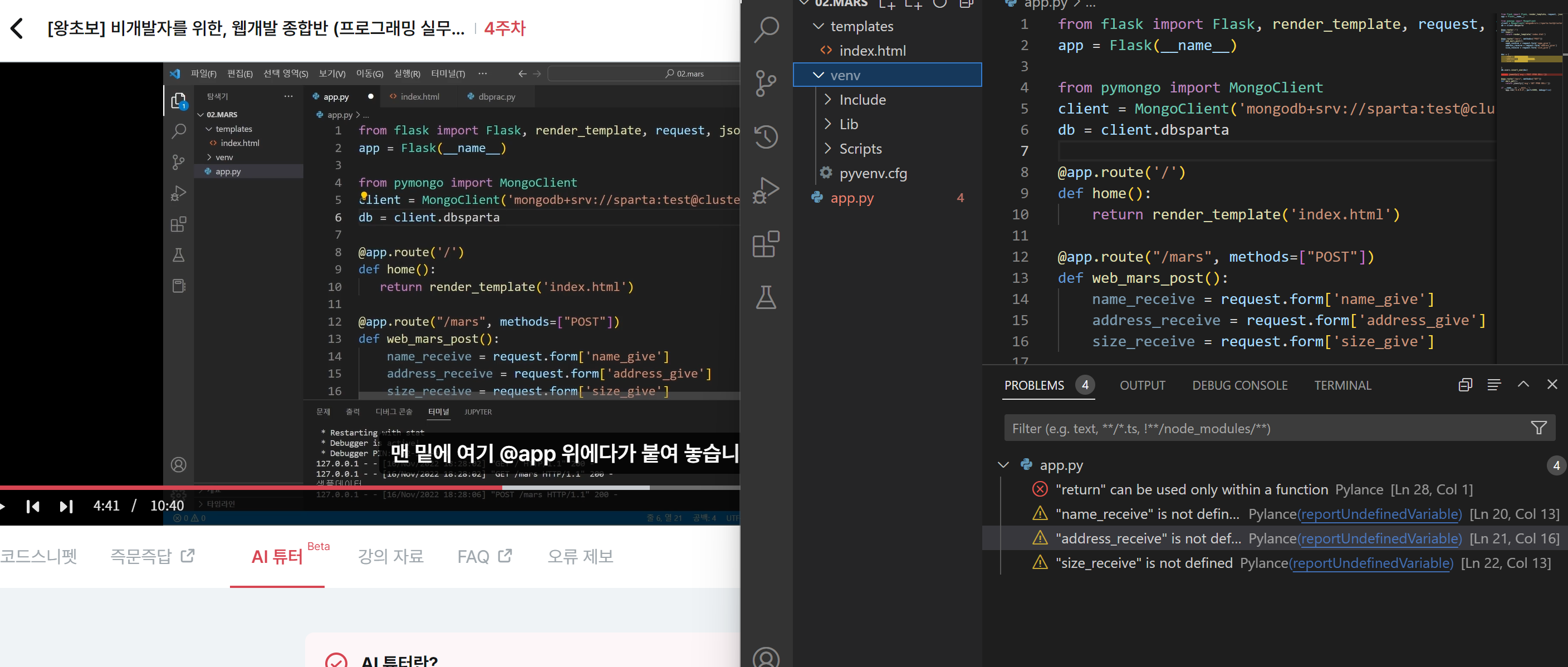Expand the Scripts folder
This screenshot has height=667, width=1568.
coord(828,148)
